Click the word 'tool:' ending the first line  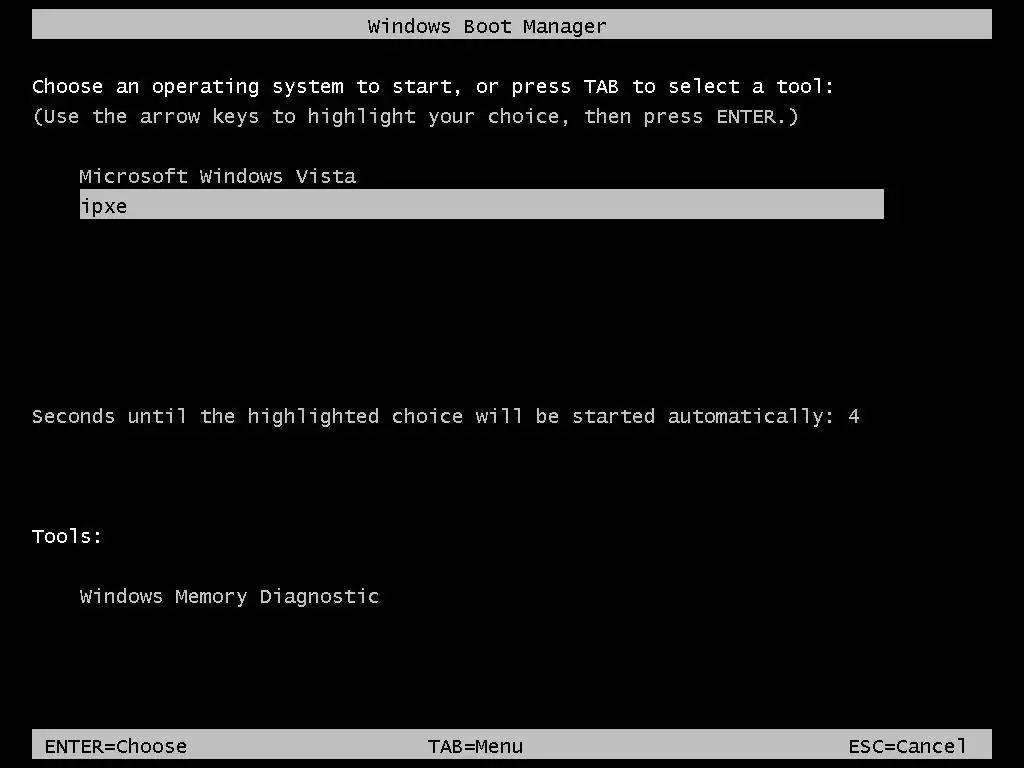pos(805,86)
